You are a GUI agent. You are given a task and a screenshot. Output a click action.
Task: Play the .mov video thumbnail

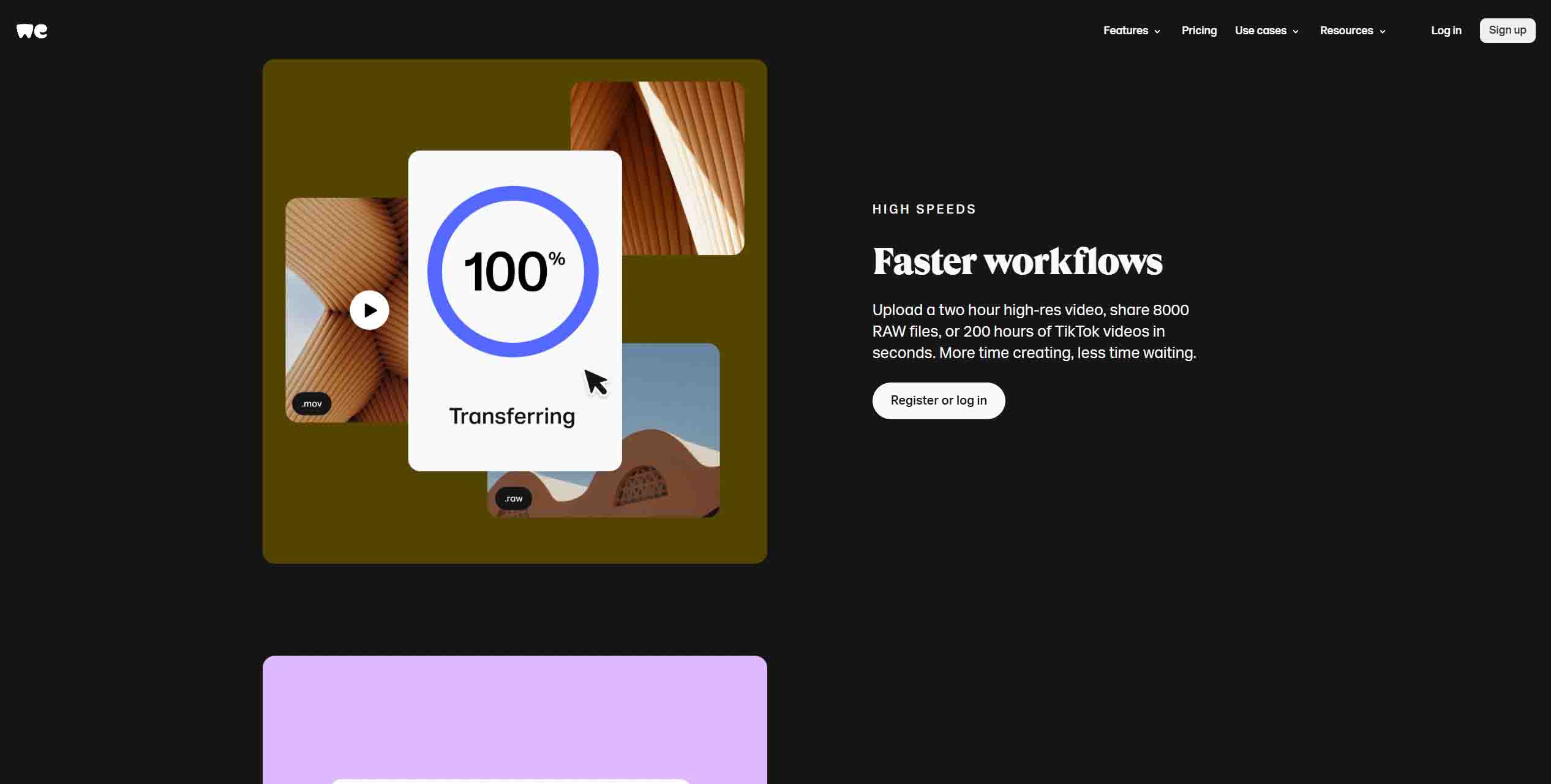(x=369, y=310)
